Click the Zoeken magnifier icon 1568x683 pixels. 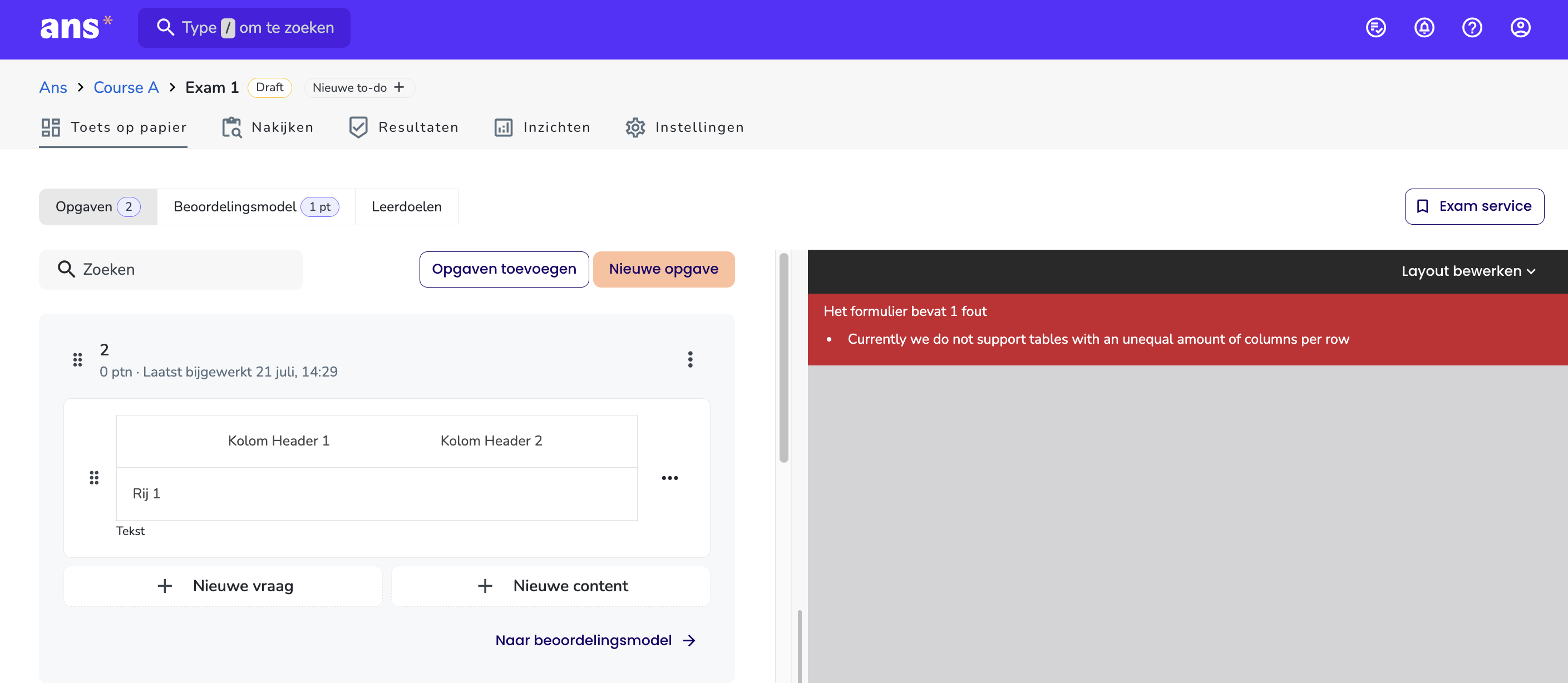tap(66, 269)
